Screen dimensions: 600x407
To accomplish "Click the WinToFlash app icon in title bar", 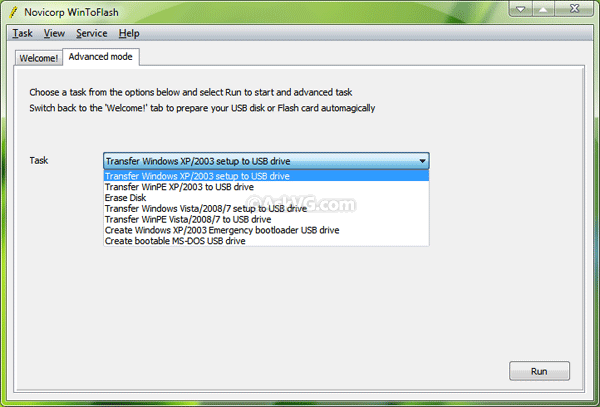I will point(13,12).
